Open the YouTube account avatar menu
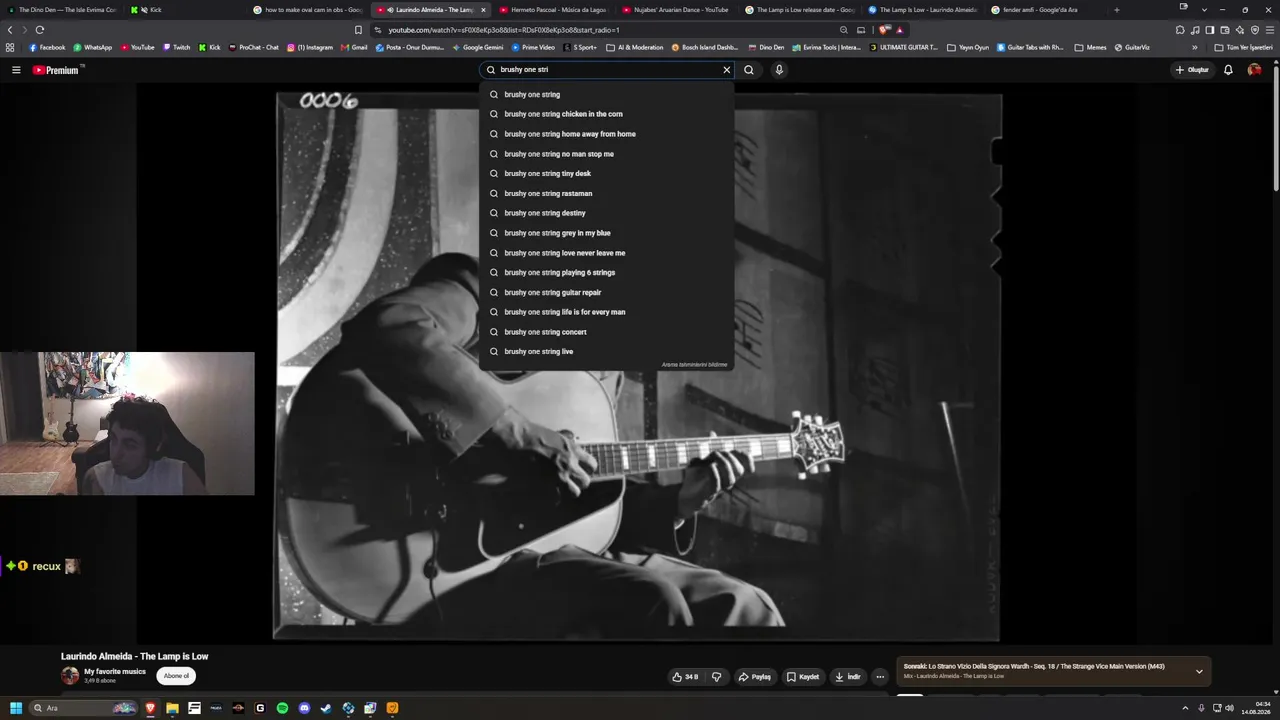Image resolution: width=1280 pixels, height=720 pixels. click(x=1254, y=70)
